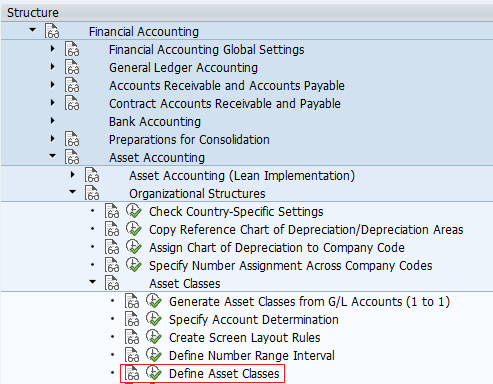Open documentation icon for Asset Classes node
Viewport: 493px width, 384px height.
pyautogui.click(x=112, y=283)
